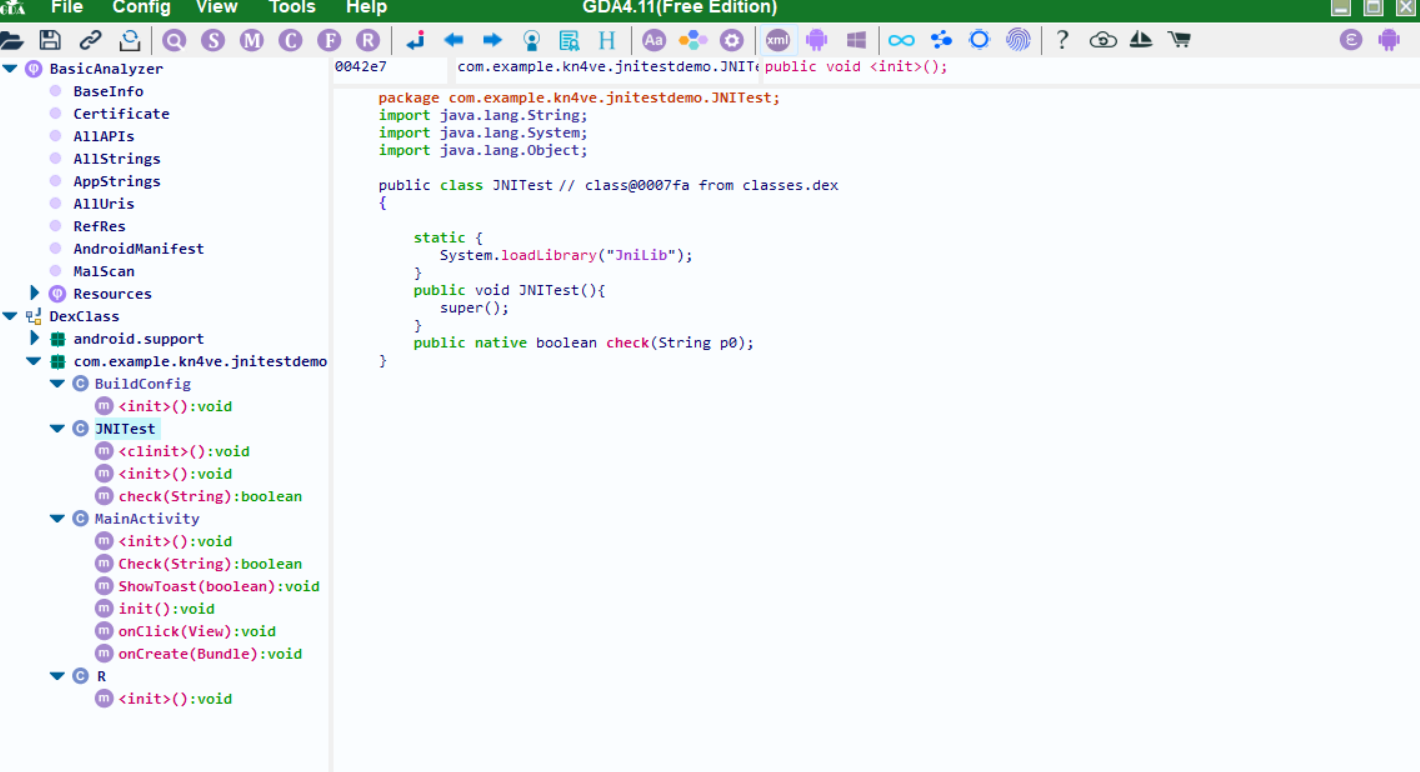Select onCreate(Bundle):void method

210,654
